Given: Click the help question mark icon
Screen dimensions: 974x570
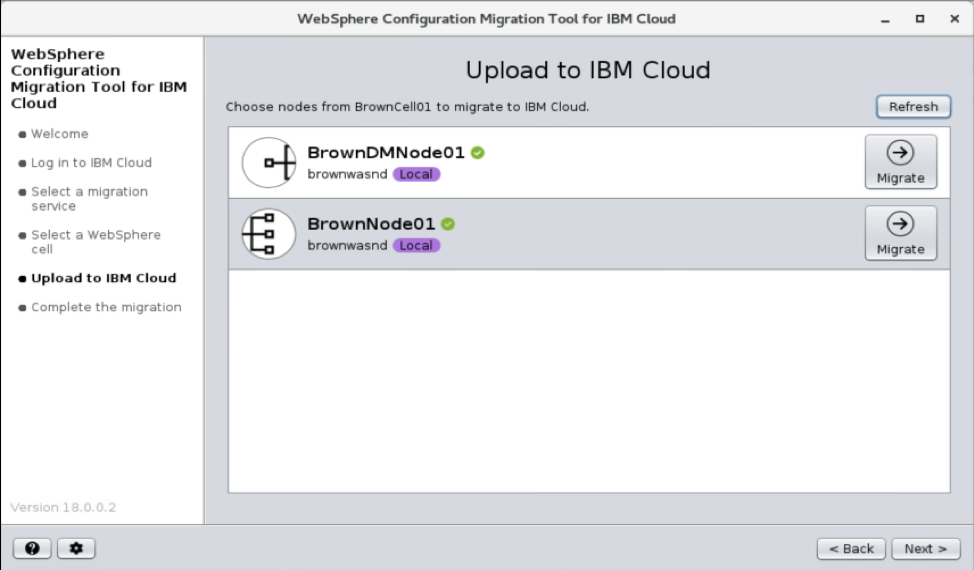Looking at the screenshot, I should [x=32, y=548].
